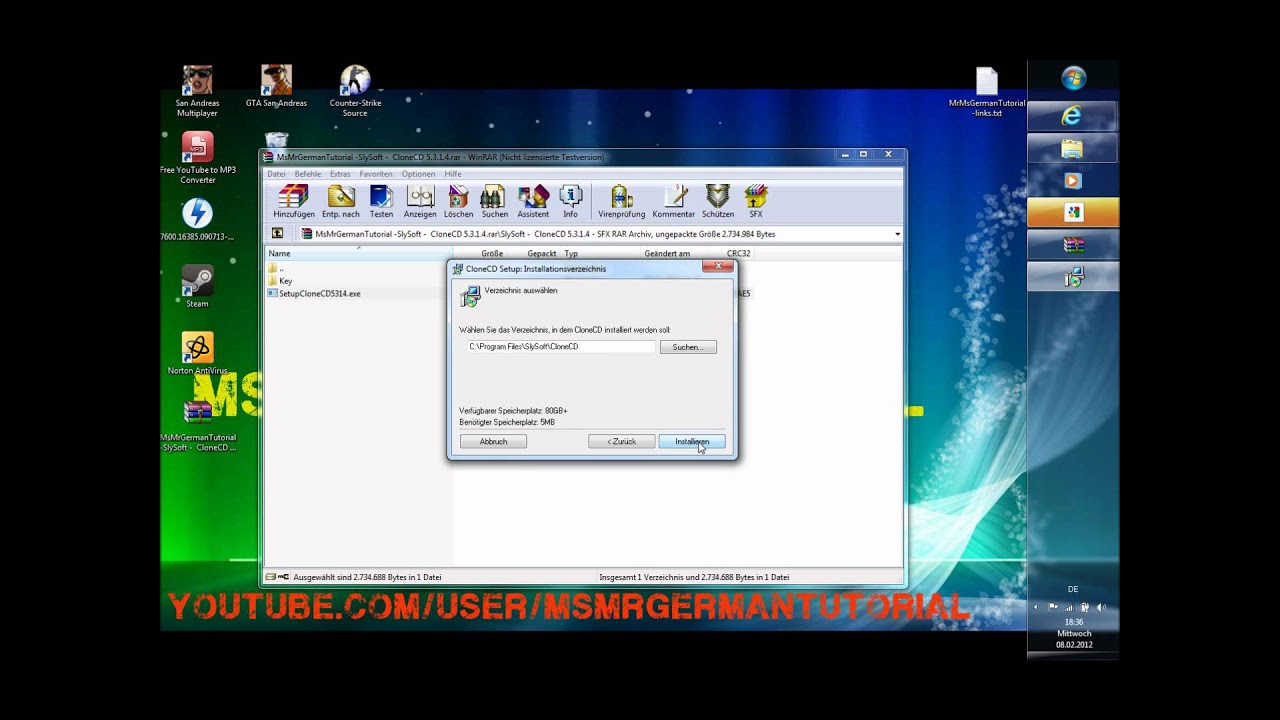
Task: Click the Kommentar toolbar icon
Action: coord(673,201)
